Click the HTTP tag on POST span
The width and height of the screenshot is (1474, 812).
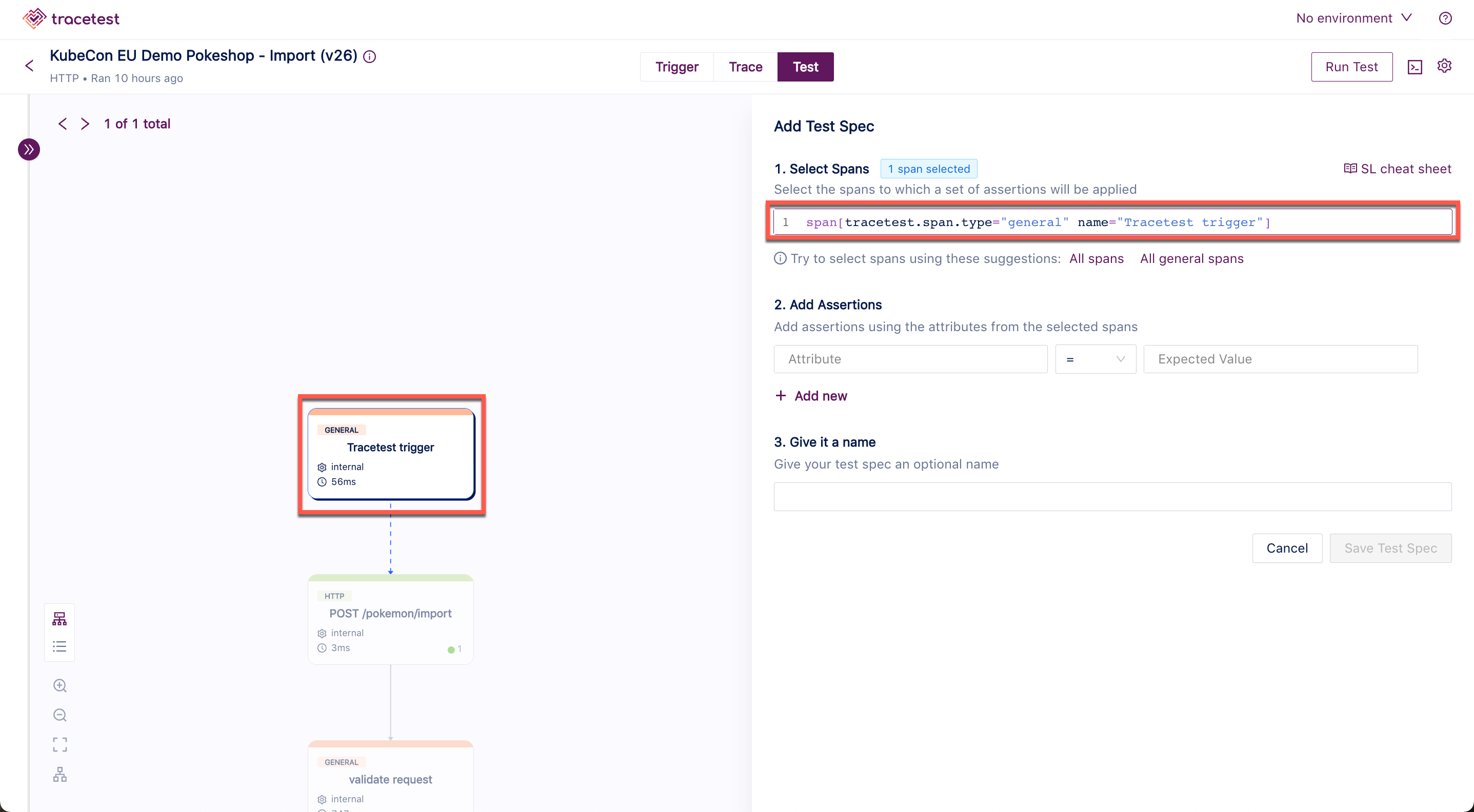coord(334,596)
